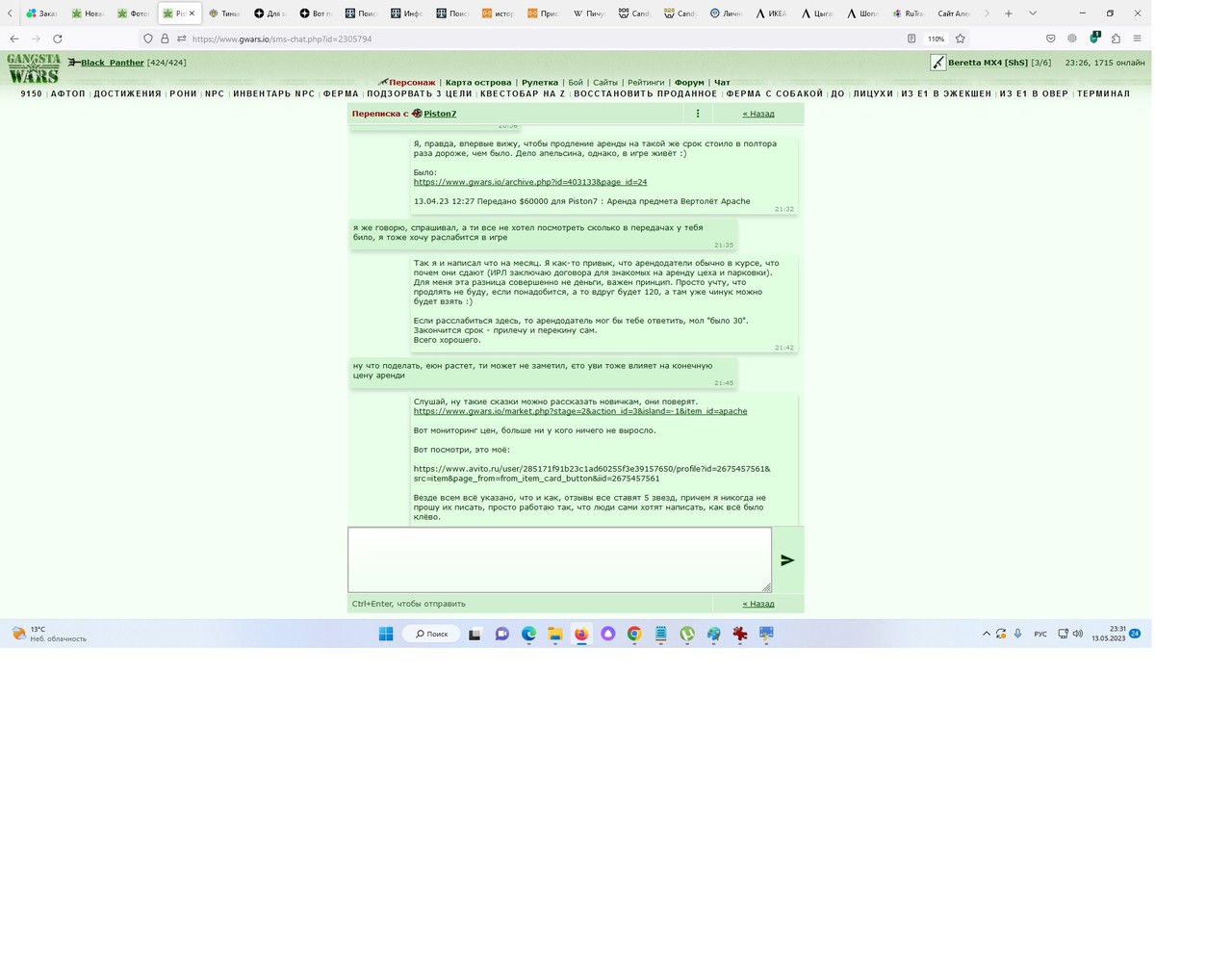This screenshot has height=961, width=1232.
Task: Click in the message text area
Action: [559, 559]
